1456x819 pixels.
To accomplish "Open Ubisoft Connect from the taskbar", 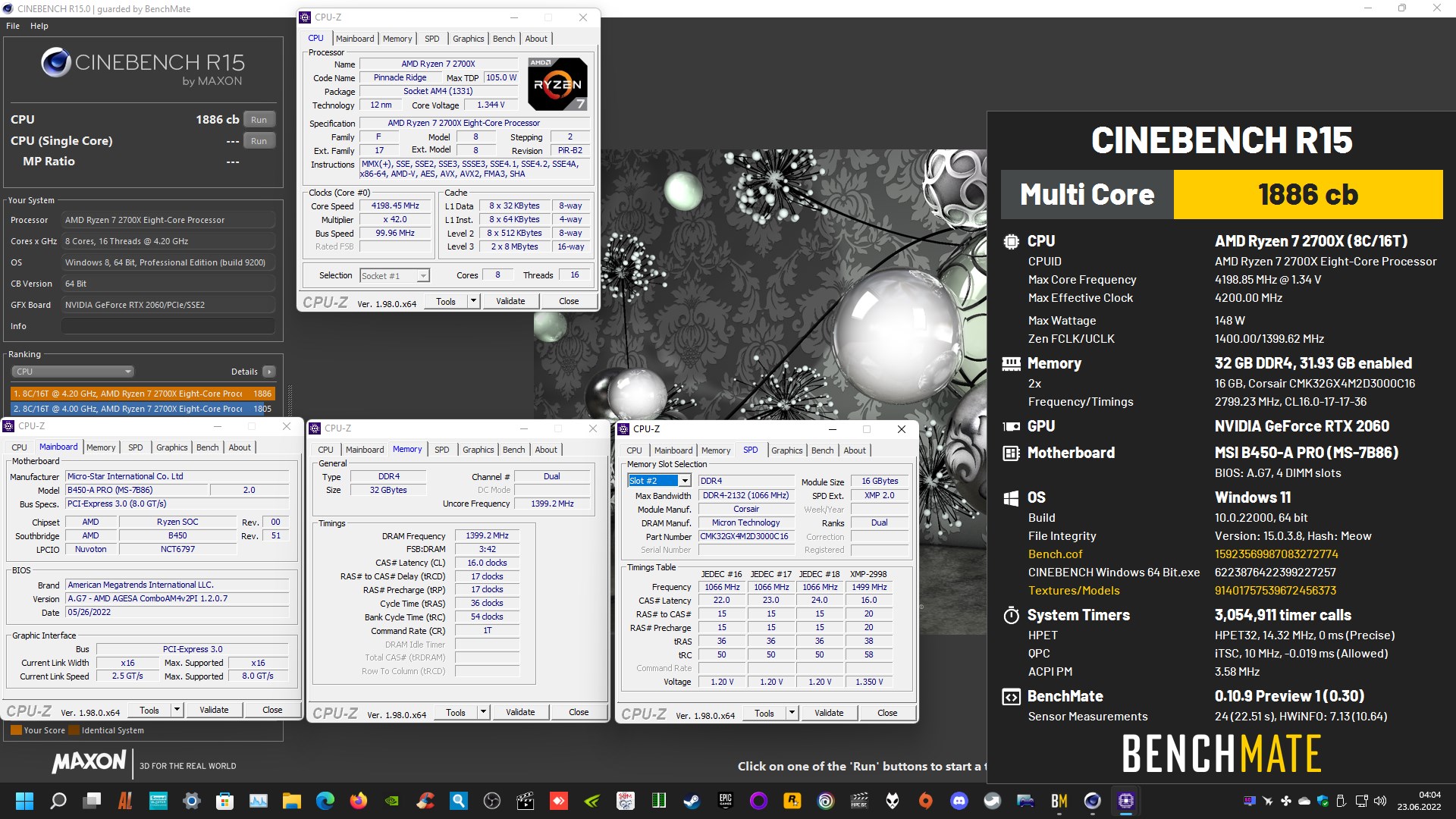I will click(x=826, y=801).
